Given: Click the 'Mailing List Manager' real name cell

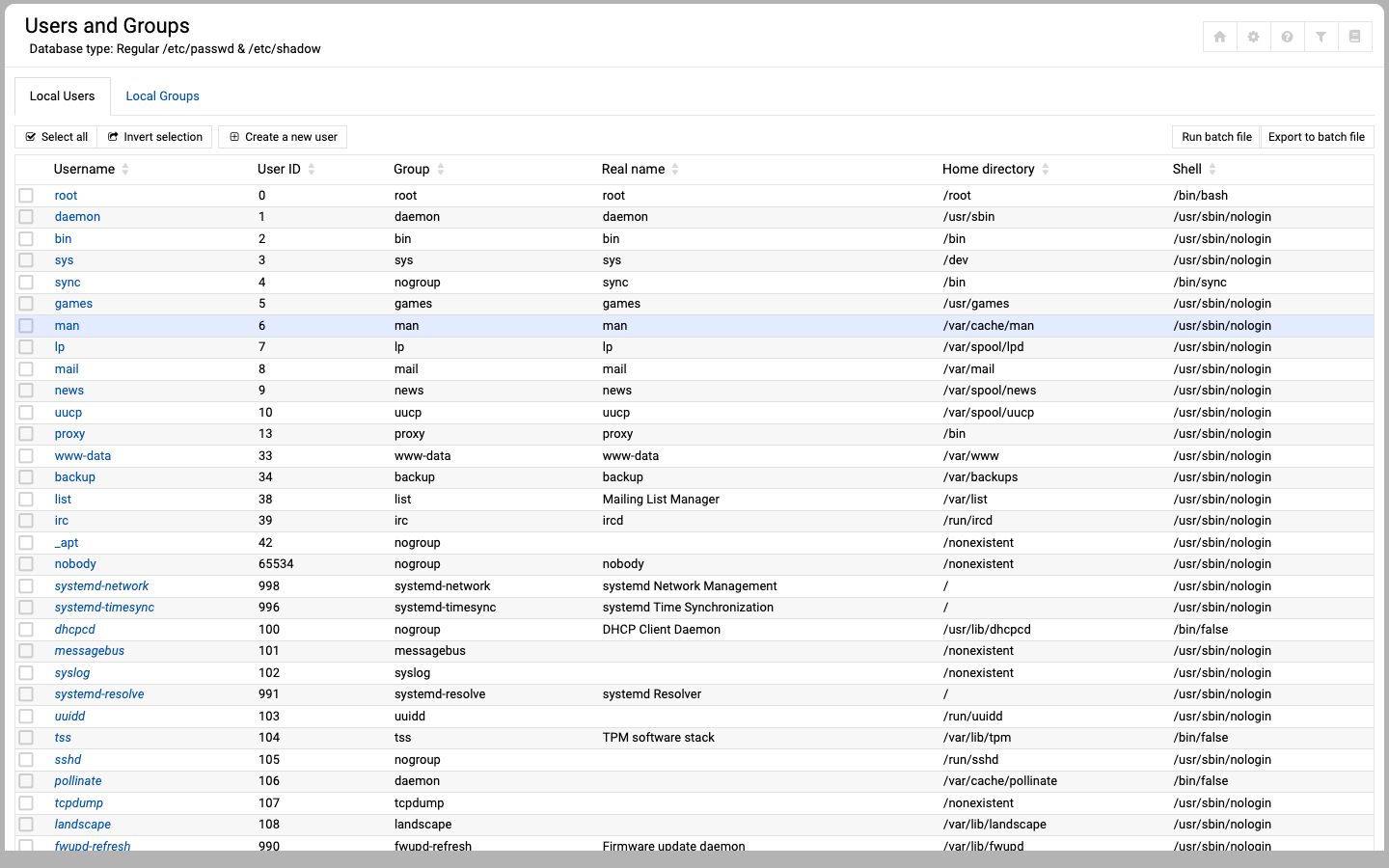Looking at the screenshot, I should (661, 500).
